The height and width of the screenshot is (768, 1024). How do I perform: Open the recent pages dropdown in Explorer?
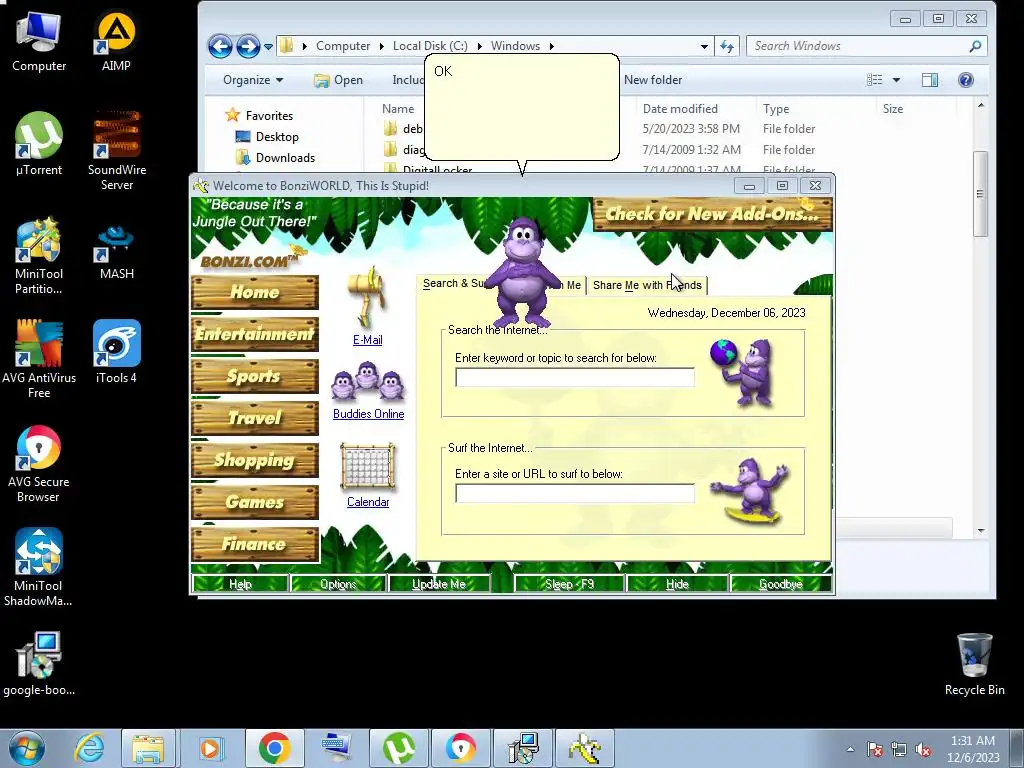coord(268,46)
